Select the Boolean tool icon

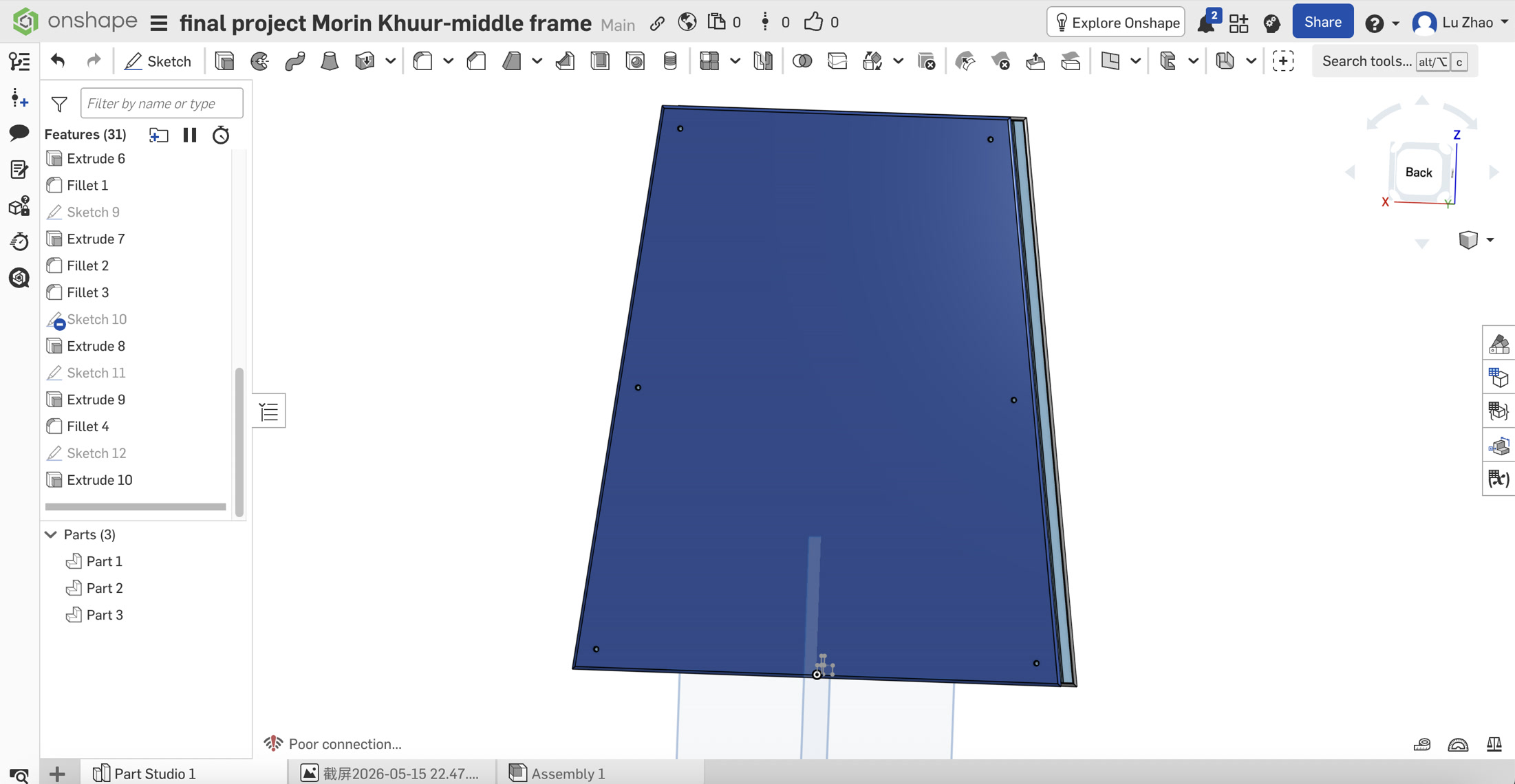pyautogui.click(x=802, y=61)
